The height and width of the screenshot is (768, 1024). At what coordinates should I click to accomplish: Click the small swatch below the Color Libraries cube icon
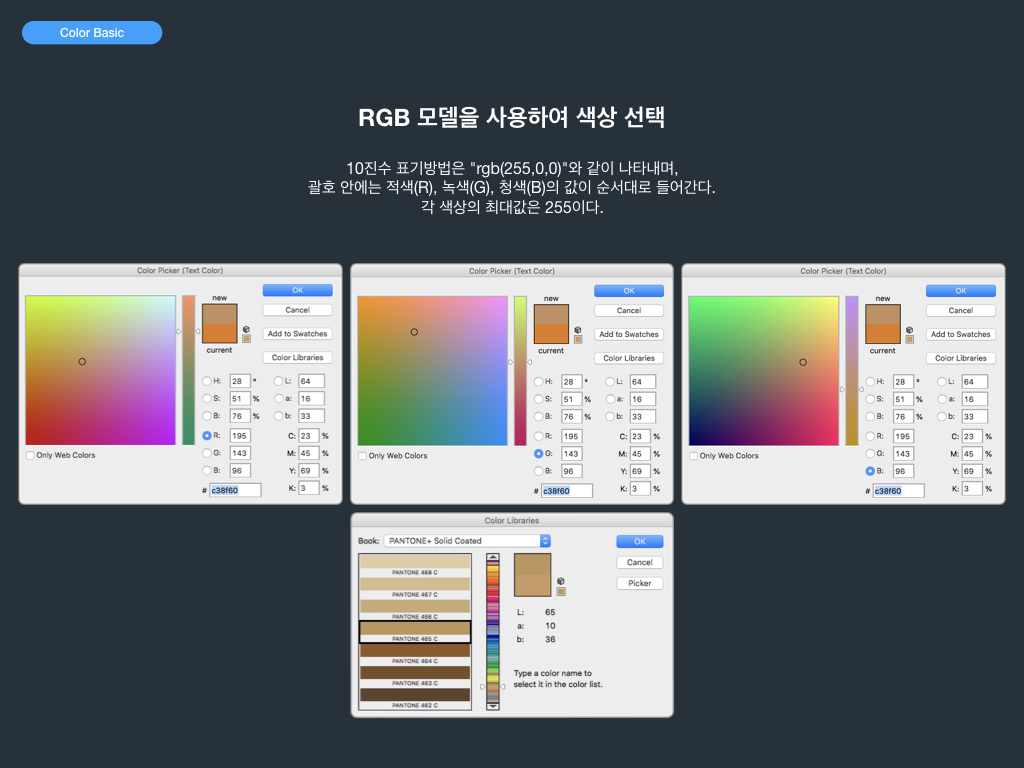(561, 592)
